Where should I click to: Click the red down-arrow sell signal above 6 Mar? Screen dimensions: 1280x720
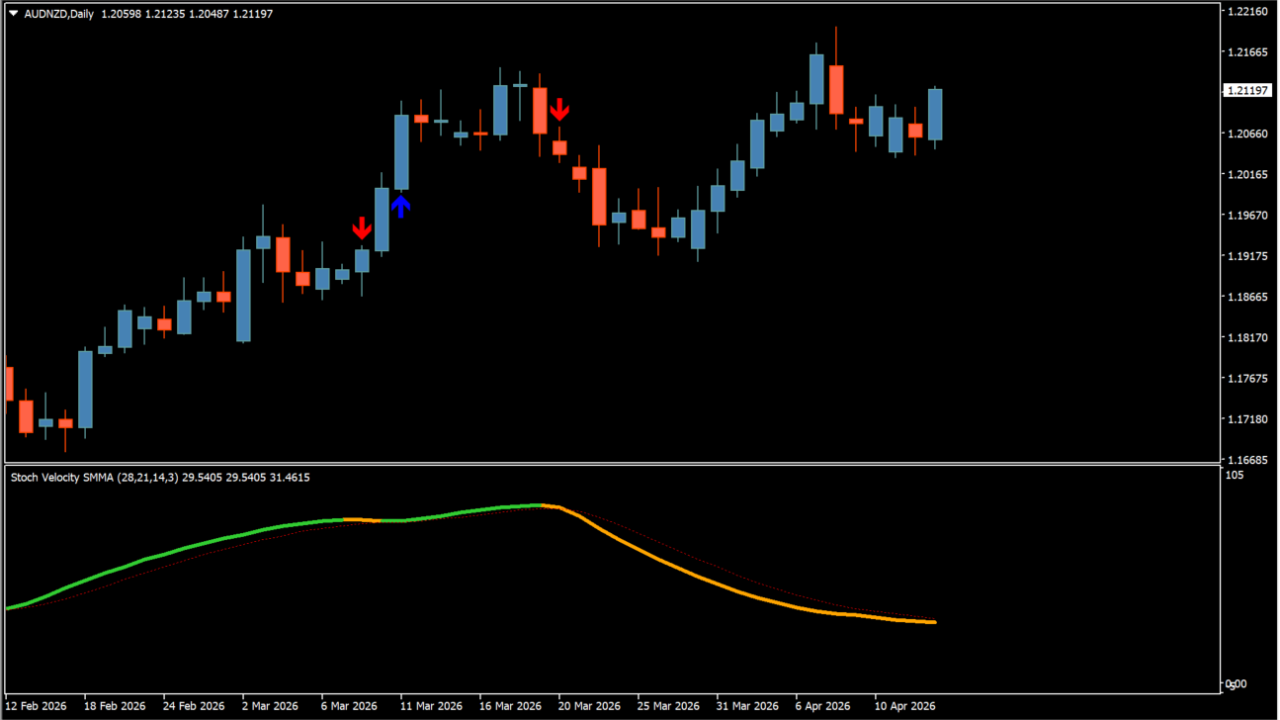pyautogui.click(x=362, y=229)
